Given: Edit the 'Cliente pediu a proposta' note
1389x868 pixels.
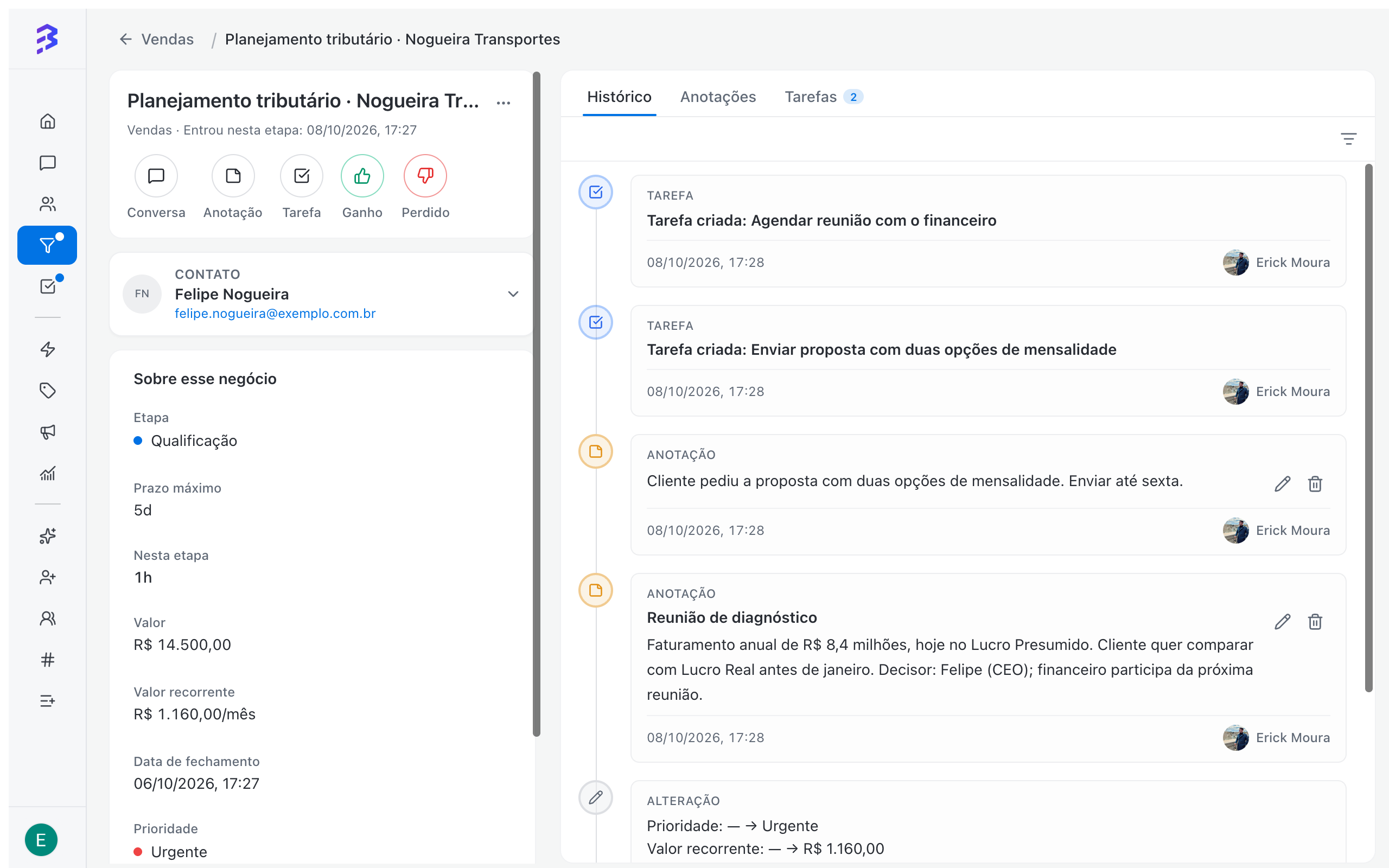Looking at the screenshot, I should click(1282, 484).
